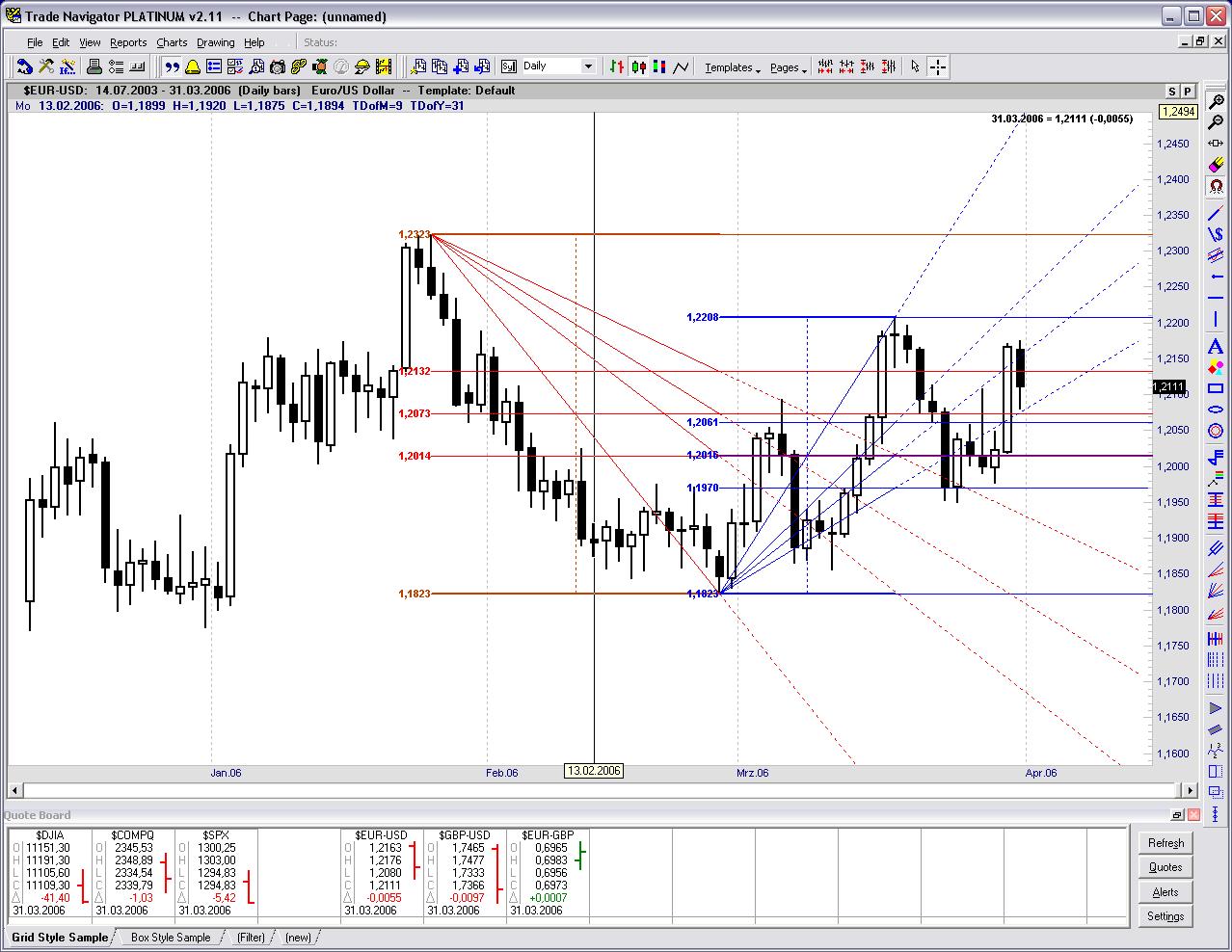Screen dimensions: 1232x952
Task: Open the Drawing menu
Action: (215, 42)
